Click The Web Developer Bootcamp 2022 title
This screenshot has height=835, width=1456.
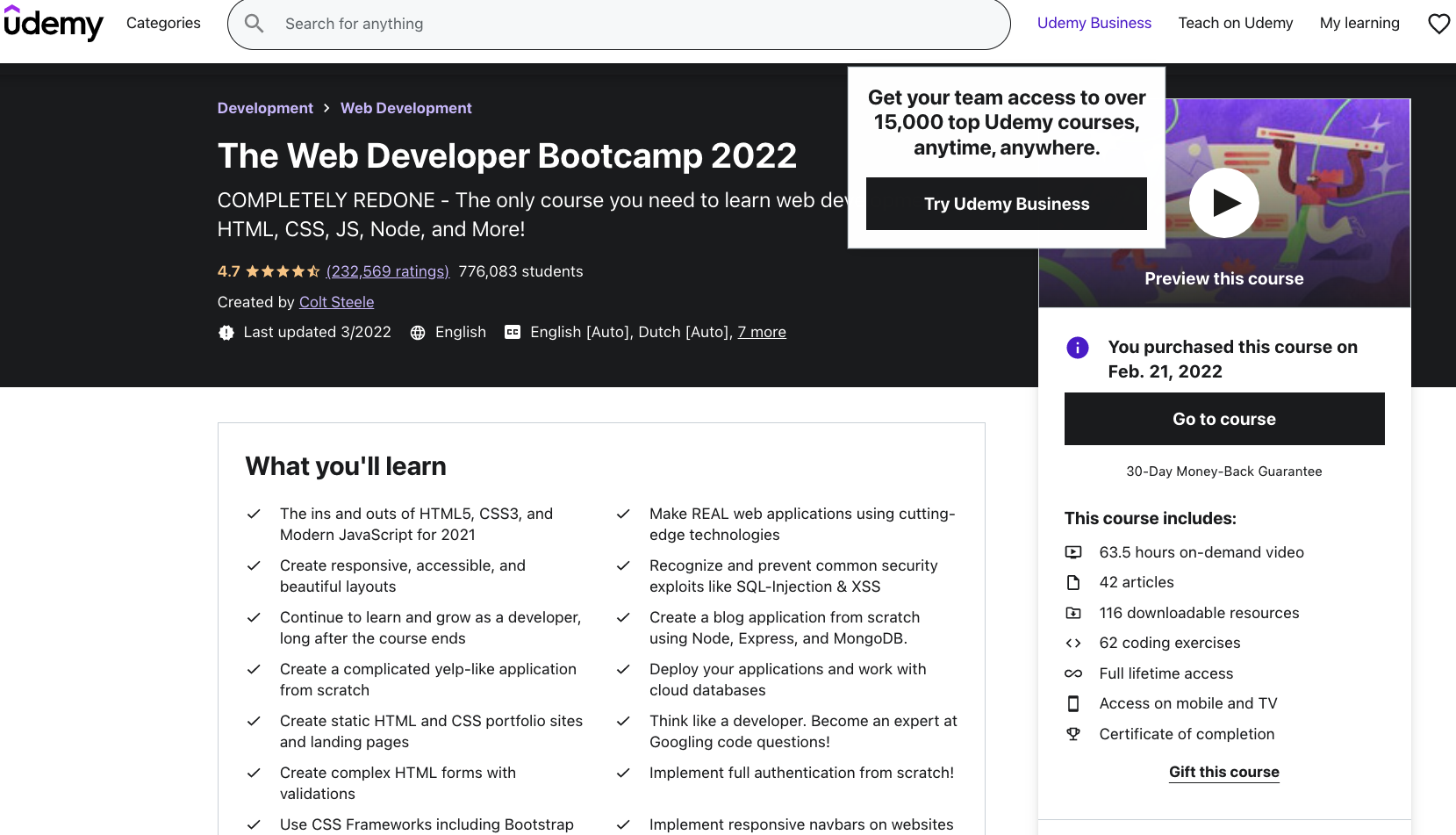tap(507, 156)
